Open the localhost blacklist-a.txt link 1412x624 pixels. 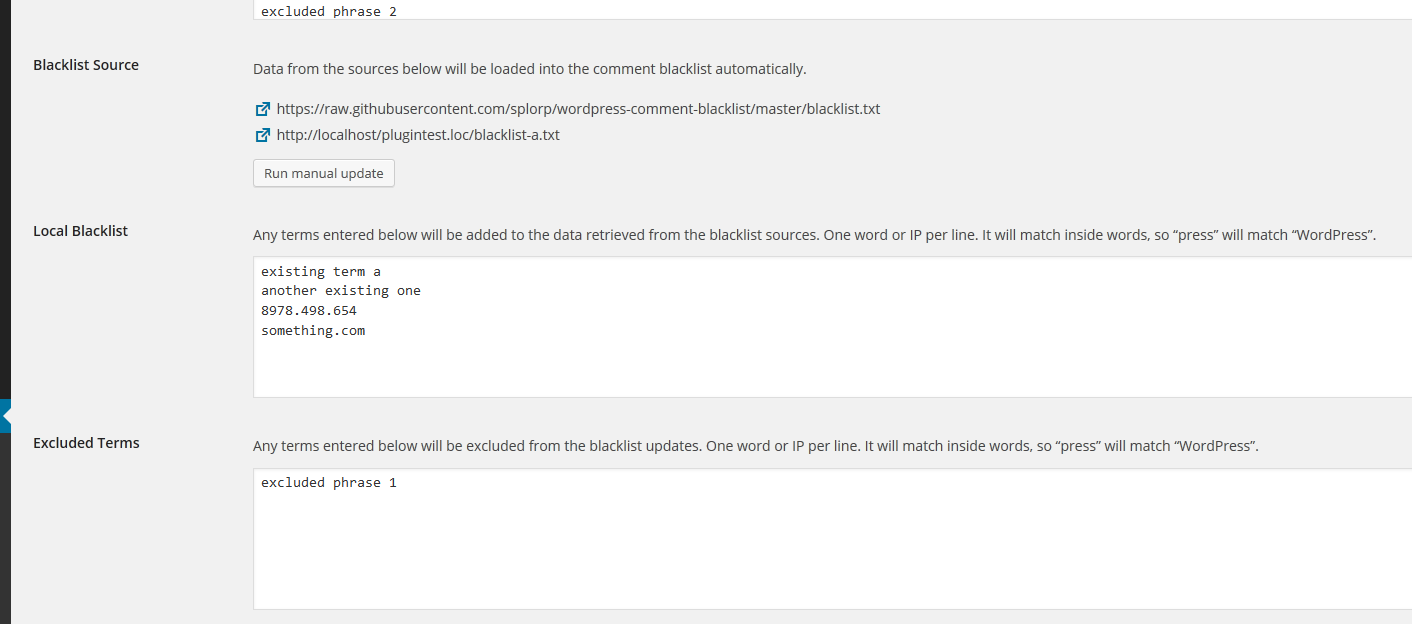pyautogui.click(x=418, y=135)
